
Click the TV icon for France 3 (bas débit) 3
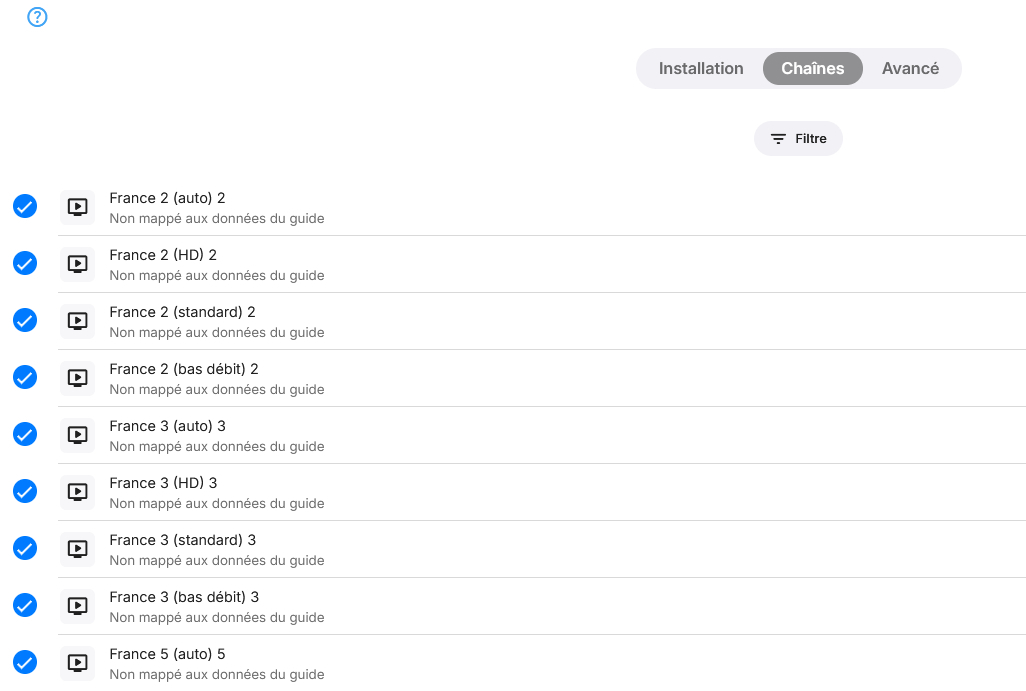pyautogui.click(x=77, y=606)
